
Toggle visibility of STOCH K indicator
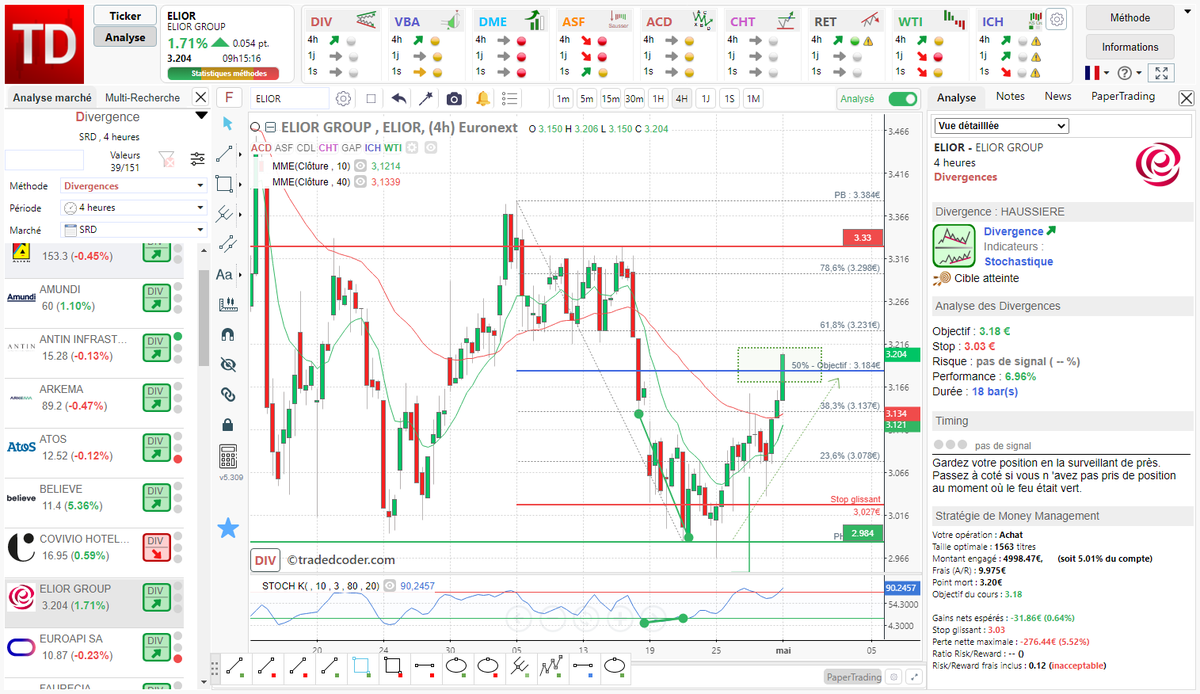(391, 585)
